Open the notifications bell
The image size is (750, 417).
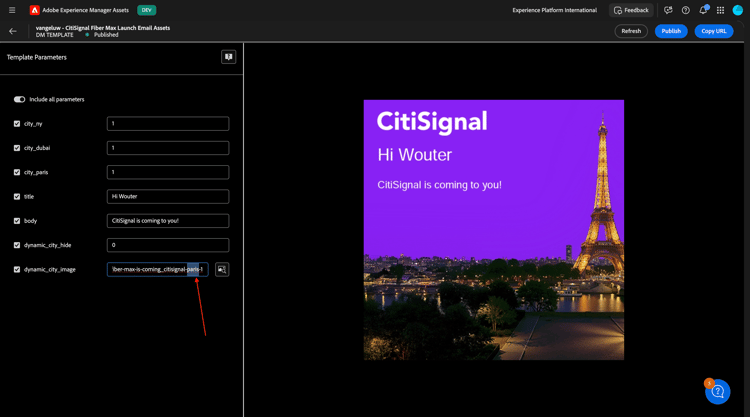coord(703,10)
